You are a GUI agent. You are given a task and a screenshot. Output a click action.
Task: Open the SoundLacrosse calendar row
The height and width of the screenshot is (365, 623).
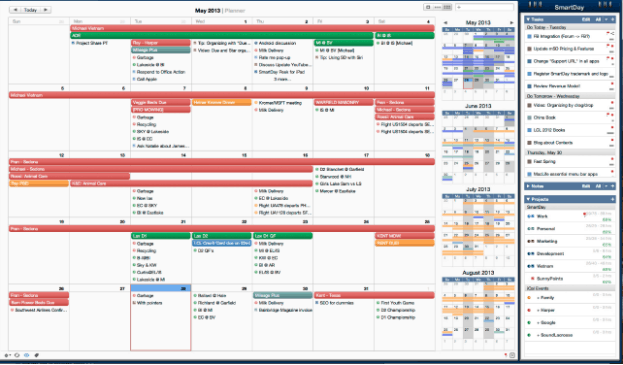click(x=570, y=335)
